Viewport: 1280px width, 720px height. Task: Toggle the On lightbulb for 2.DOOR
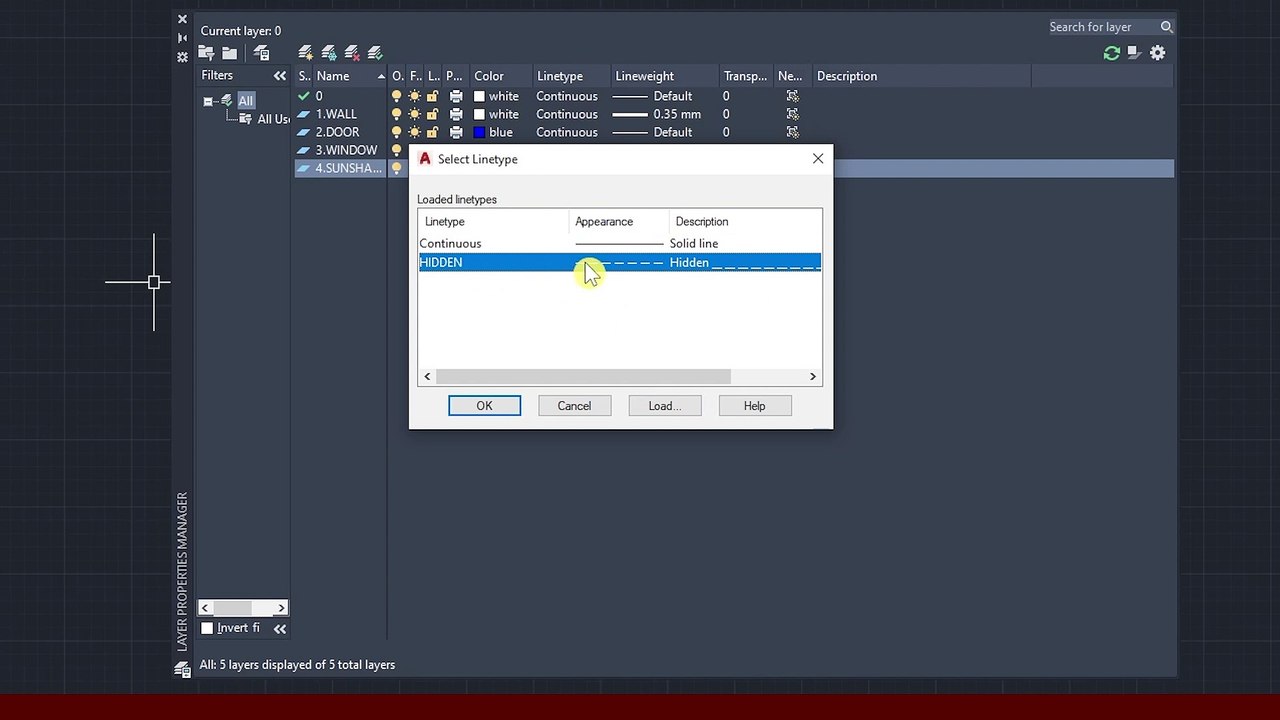coord(396,132)
